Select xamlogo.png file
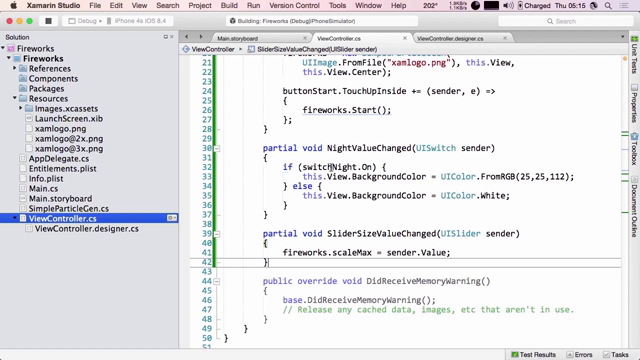 pos(60,129)
